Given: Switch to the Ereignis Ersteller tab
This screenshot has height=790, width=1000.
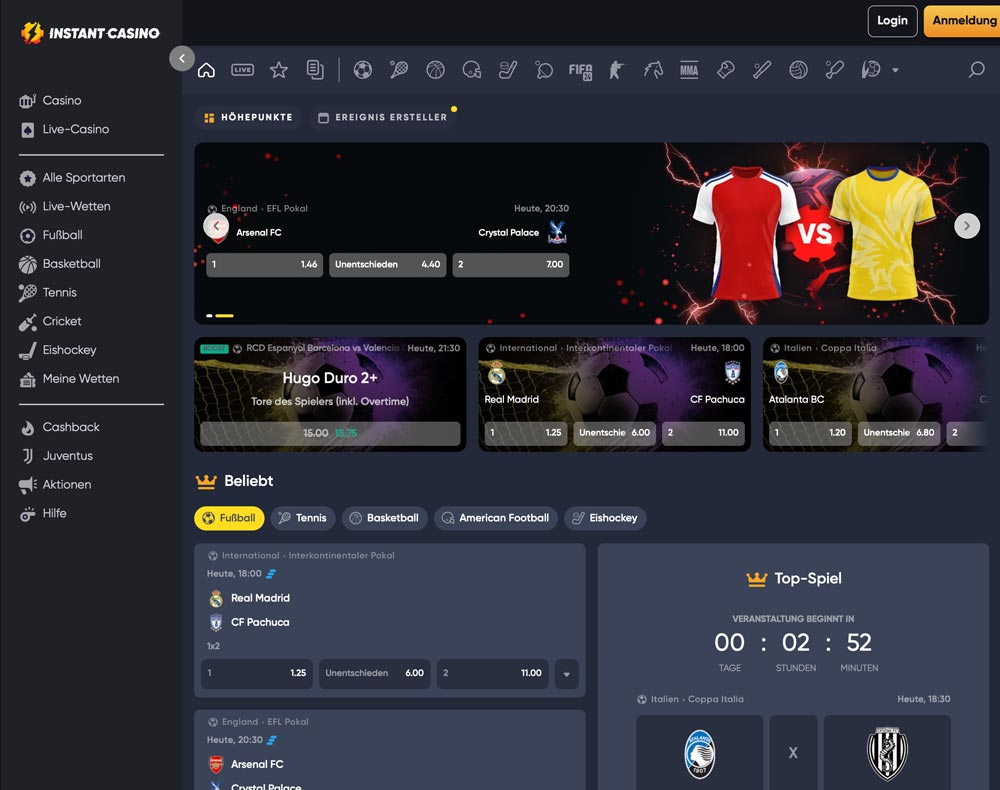Looking at the screenshot, I should point(383,117).
